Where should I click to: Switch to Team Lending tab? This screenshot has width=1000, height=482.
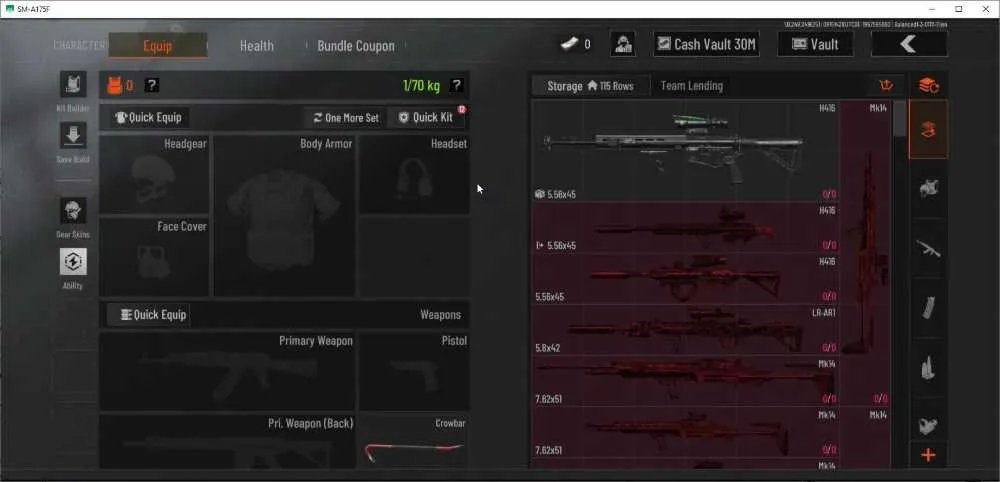[691, 85]
